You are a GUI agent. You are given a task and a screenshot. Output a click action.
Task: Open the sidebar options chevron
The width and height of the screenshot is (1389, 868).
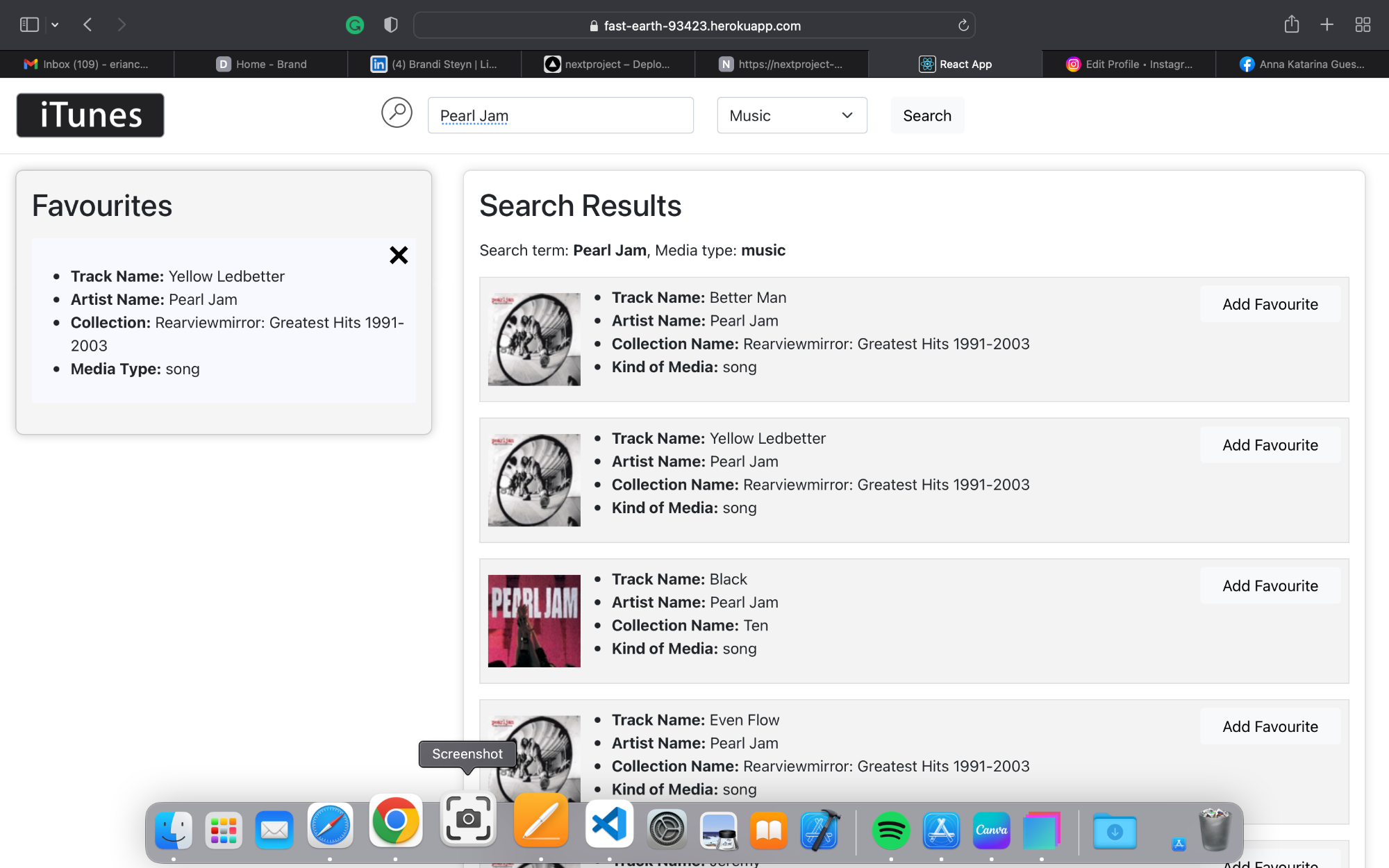point(55,25)
